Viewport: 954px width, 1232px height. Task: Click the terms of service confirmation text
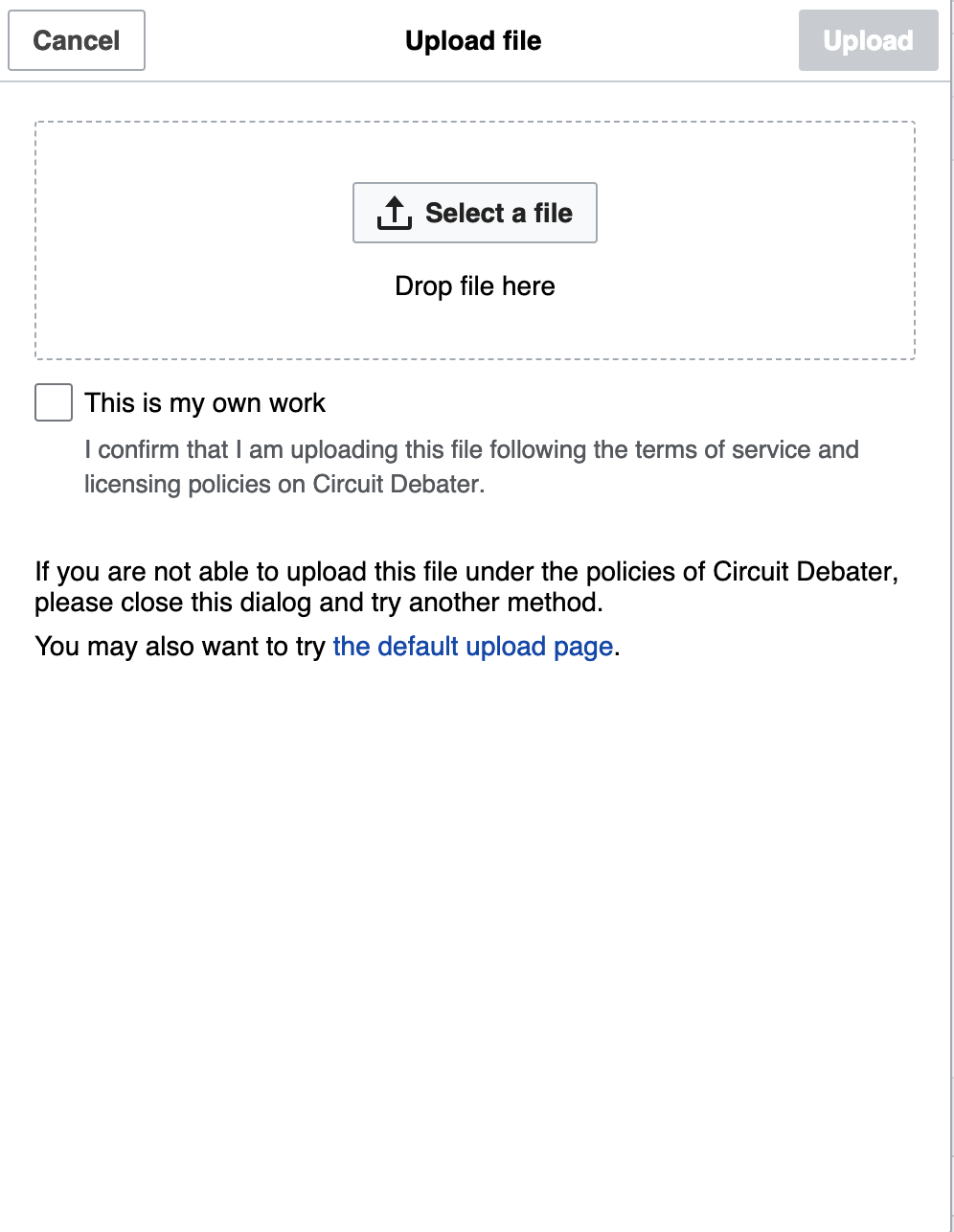point(471,467)
